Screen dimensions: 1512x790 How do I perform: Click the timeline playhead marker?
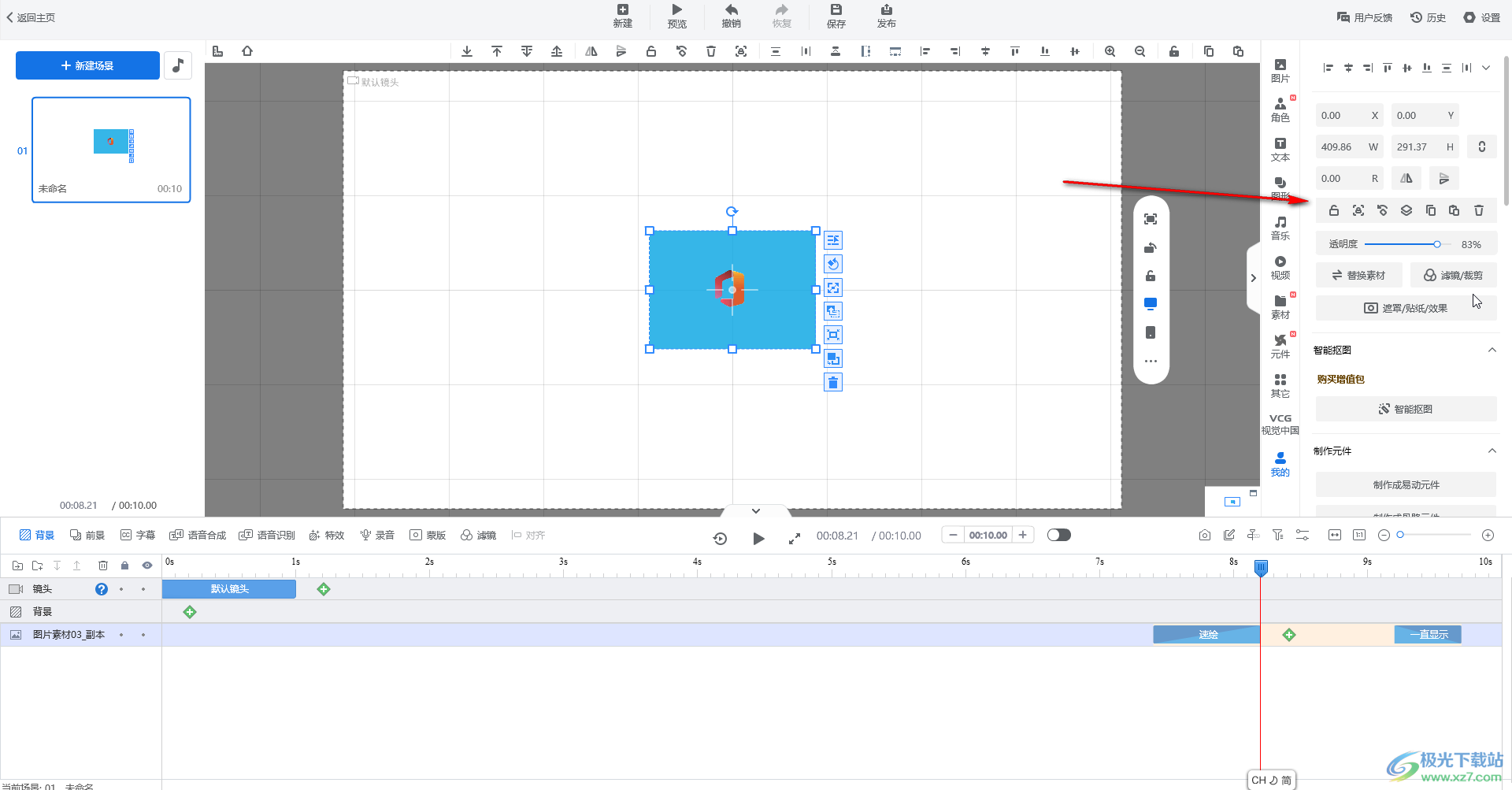tap(1261, 567)
